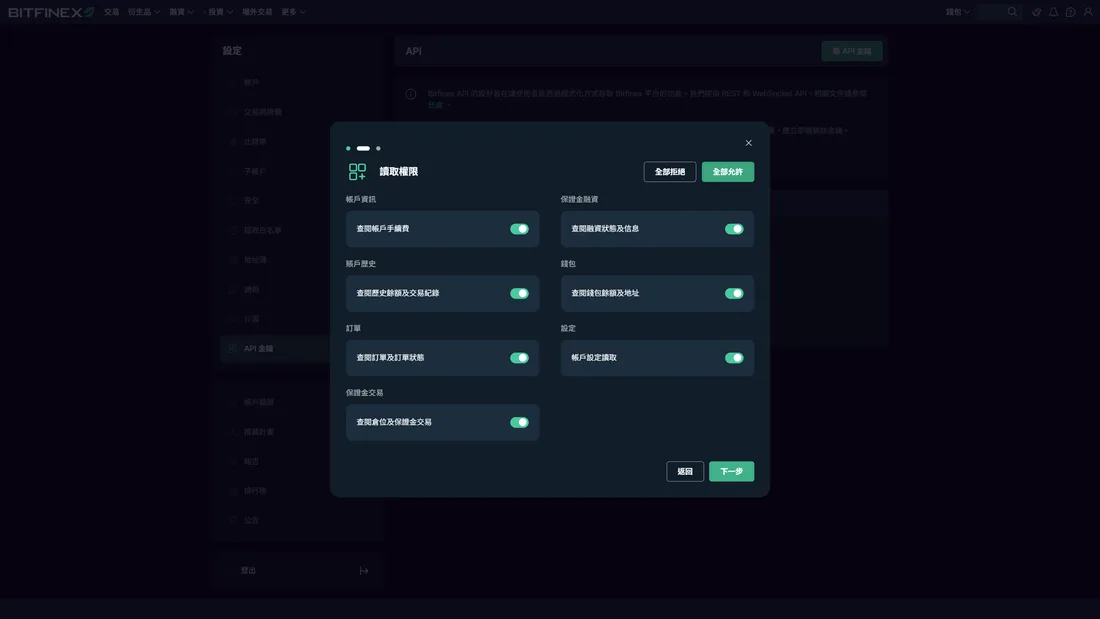Toggle 查閱融資狀態及信息 permission switch
1100x619 pixels.
point(734,229)
